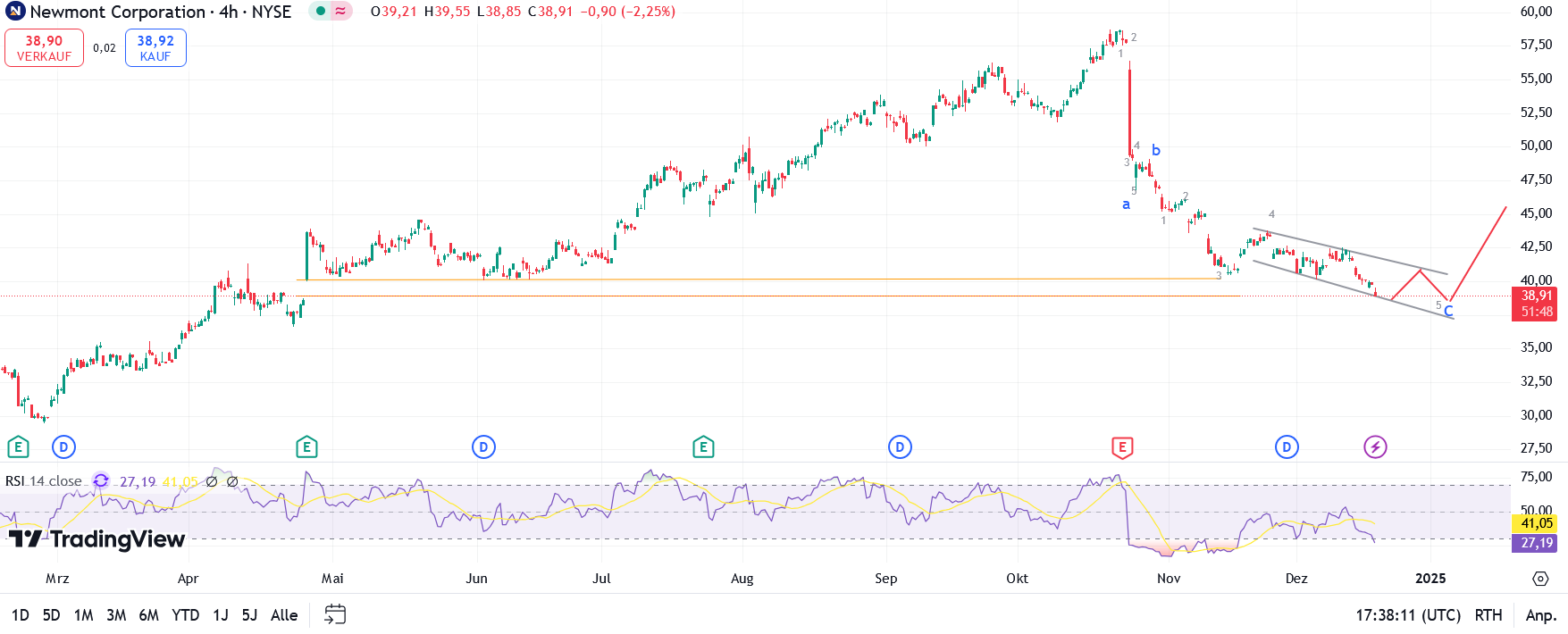Click the blue wave label 'C'

click(x=1448, y=311)
